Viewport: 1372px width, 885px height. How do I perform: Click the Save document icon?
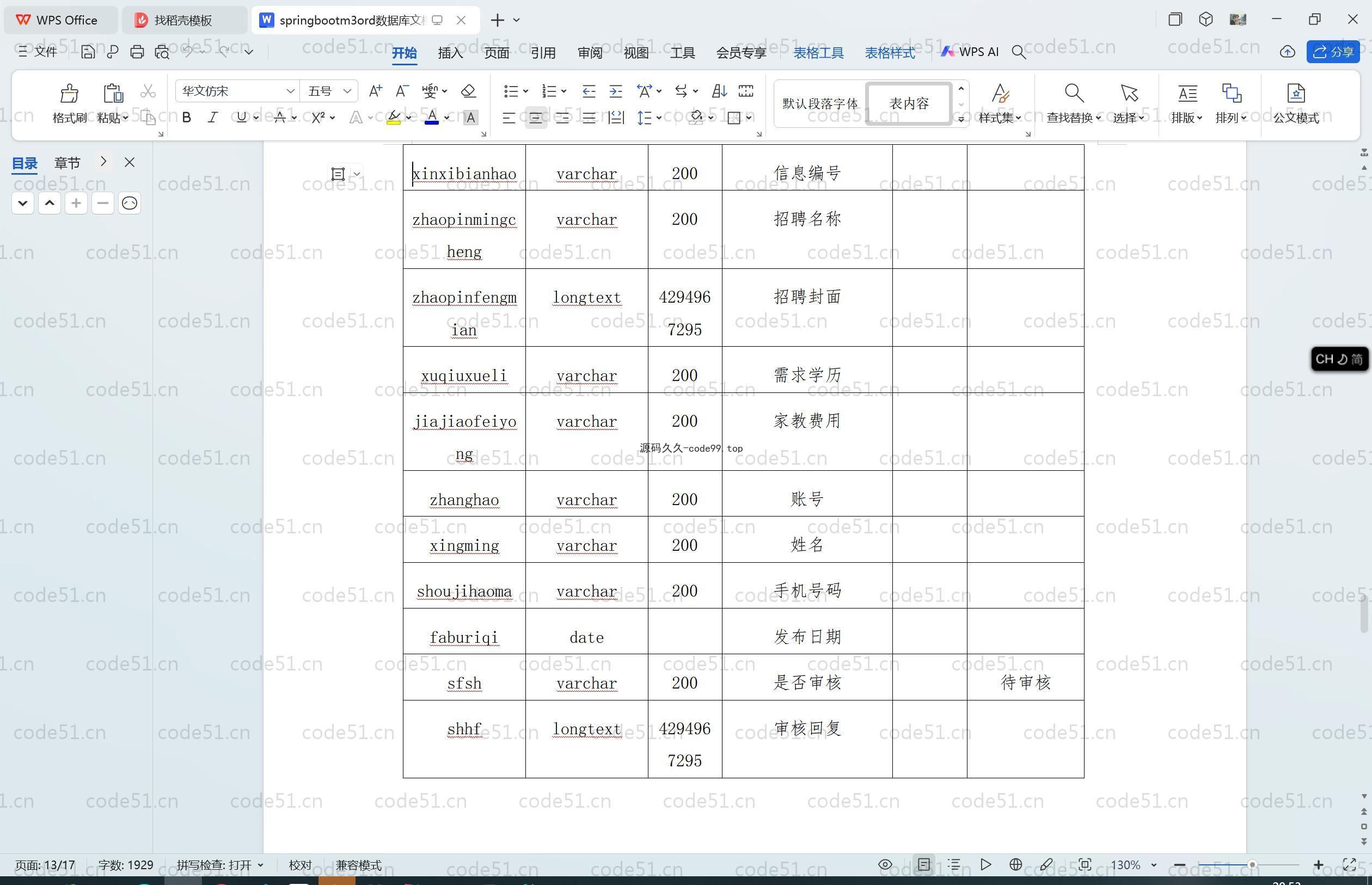coord(87,52)
